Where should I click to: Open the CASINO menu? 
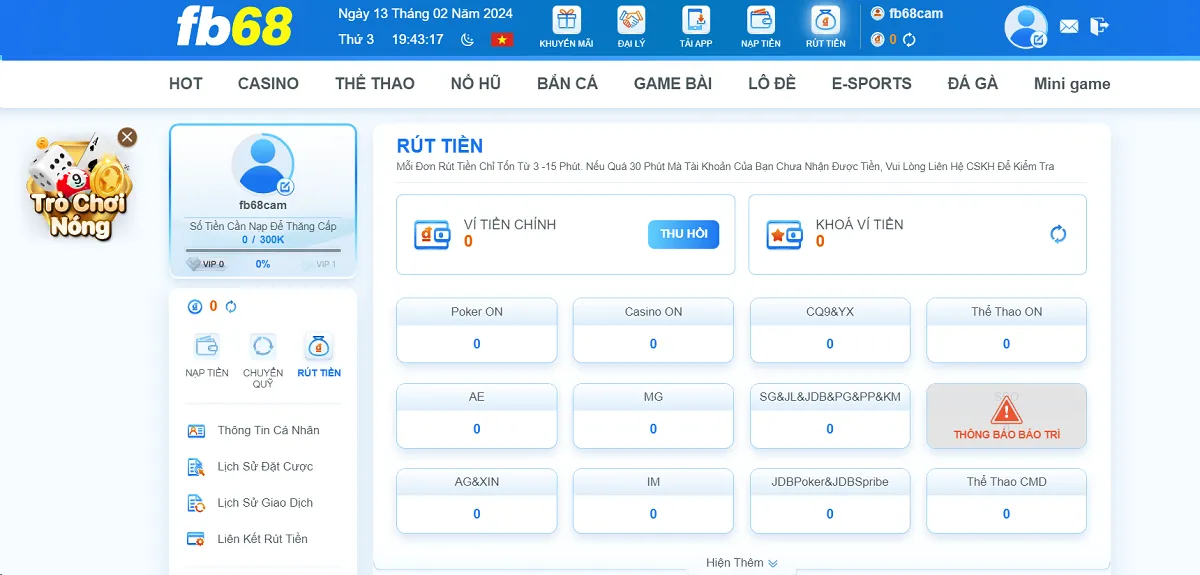[268, 84]
